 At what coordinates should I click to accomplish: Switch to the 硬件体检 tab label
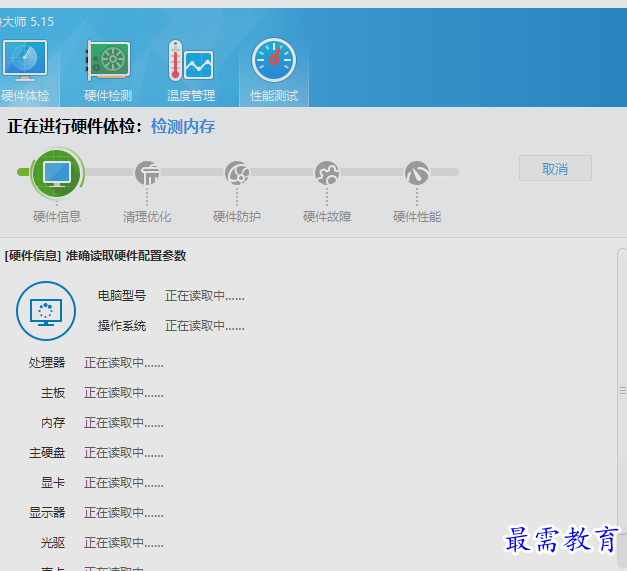point(25,96)
